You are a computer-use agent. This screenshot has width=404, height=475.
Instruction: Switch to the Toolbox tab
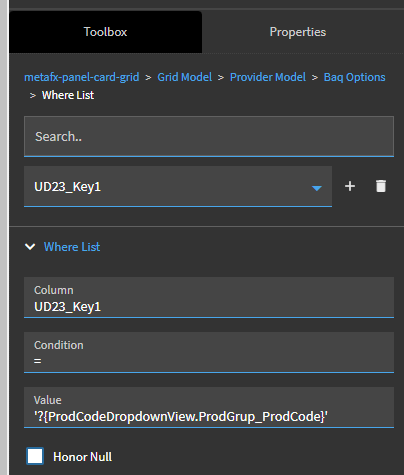click(105, 32)
